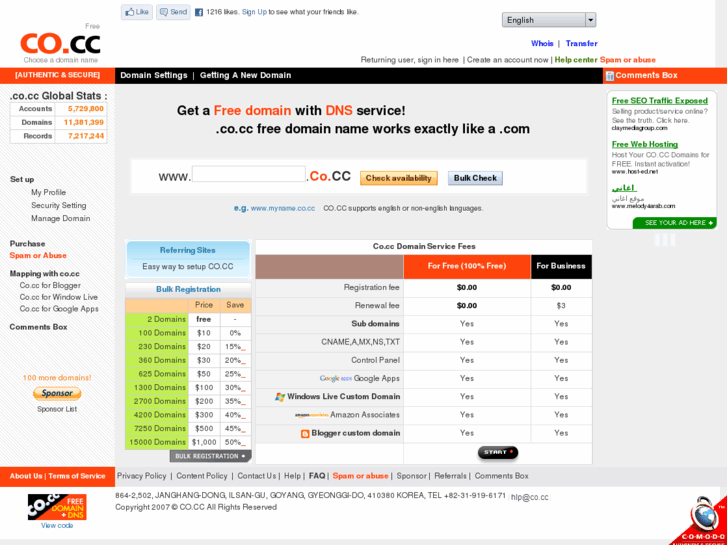Click About Us in footer
727x545 pixels.
(x=26, y=476)
